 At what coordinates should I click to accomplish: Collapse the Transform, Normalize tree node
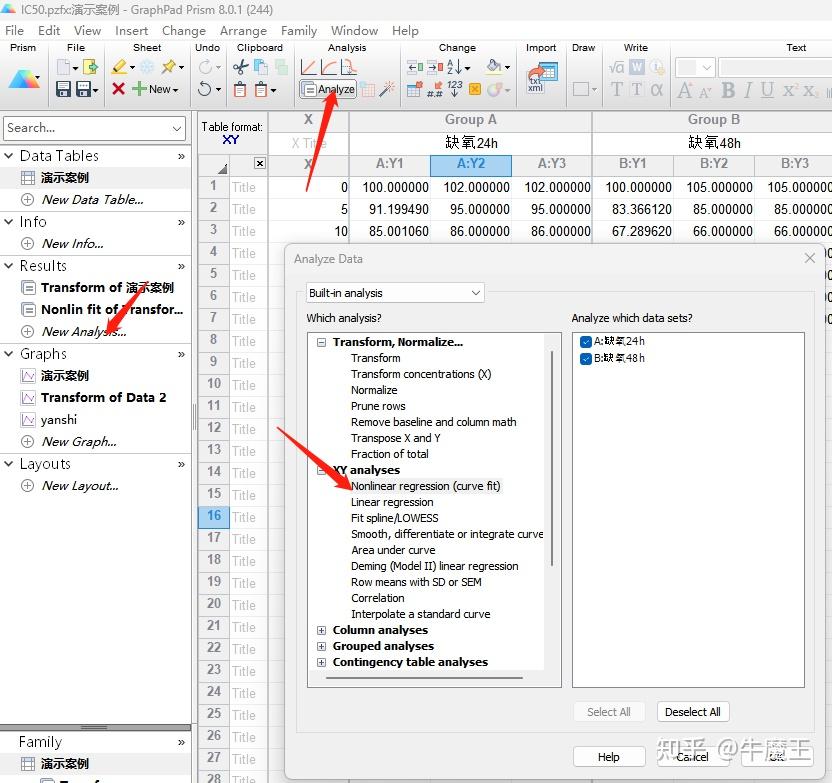pos(321,342)
